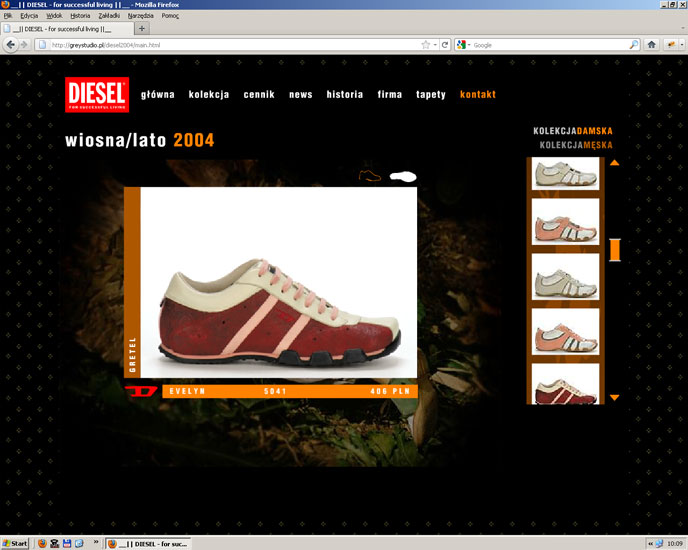
Task: Select the red shoe thumbnail at bottom
Action: click(565, 384)
